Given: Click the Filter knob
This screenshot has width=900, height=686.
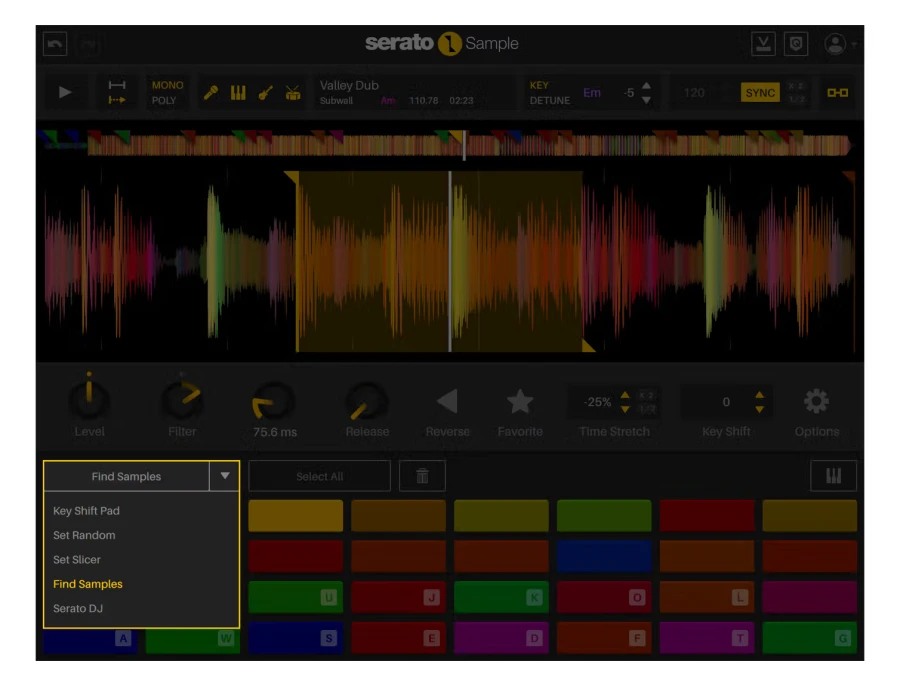Looking at the screenshot, I should click(x=181, y=400).
